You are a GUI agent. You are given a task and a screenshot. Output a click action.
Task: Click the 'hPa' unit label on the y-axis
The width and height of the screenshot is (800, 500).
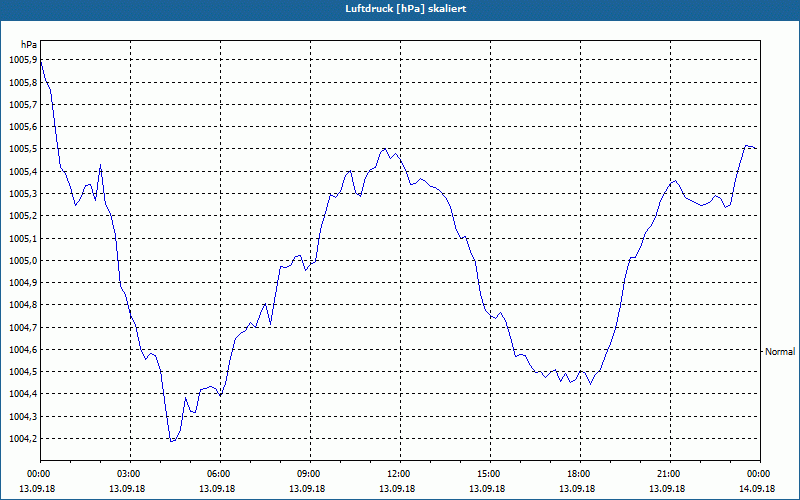(29, 45)
